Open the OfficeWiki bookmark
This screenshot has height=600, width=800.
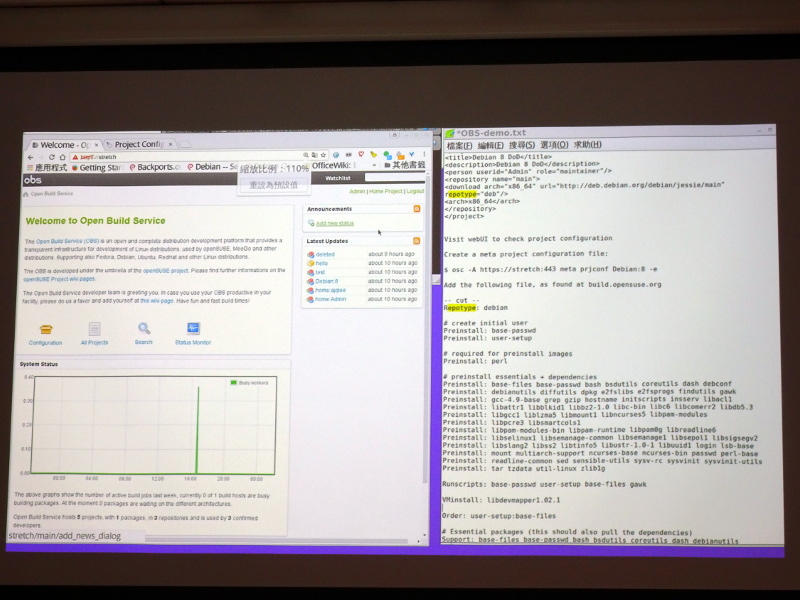click(x=334, y=165)
